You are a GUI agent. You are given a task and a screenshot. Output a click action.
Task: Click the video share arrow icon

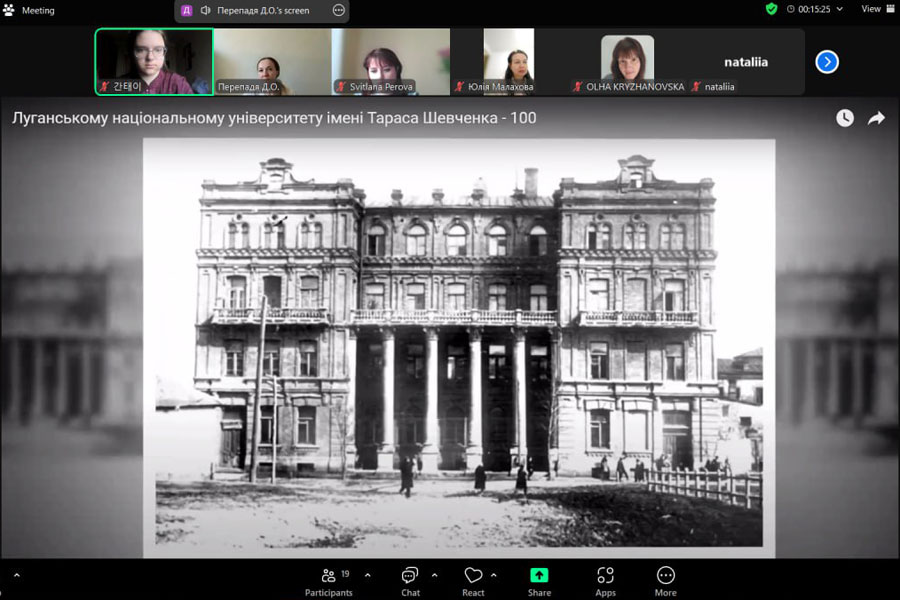pos(876,118)
